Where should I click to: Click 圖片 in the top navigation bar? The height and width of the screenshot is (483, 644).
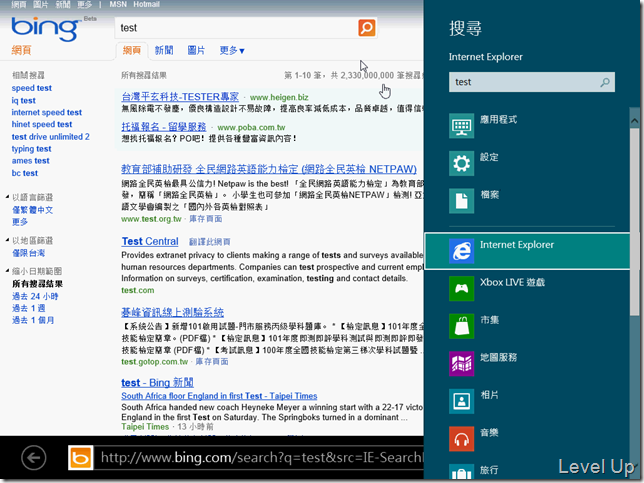tap(40, 5)
